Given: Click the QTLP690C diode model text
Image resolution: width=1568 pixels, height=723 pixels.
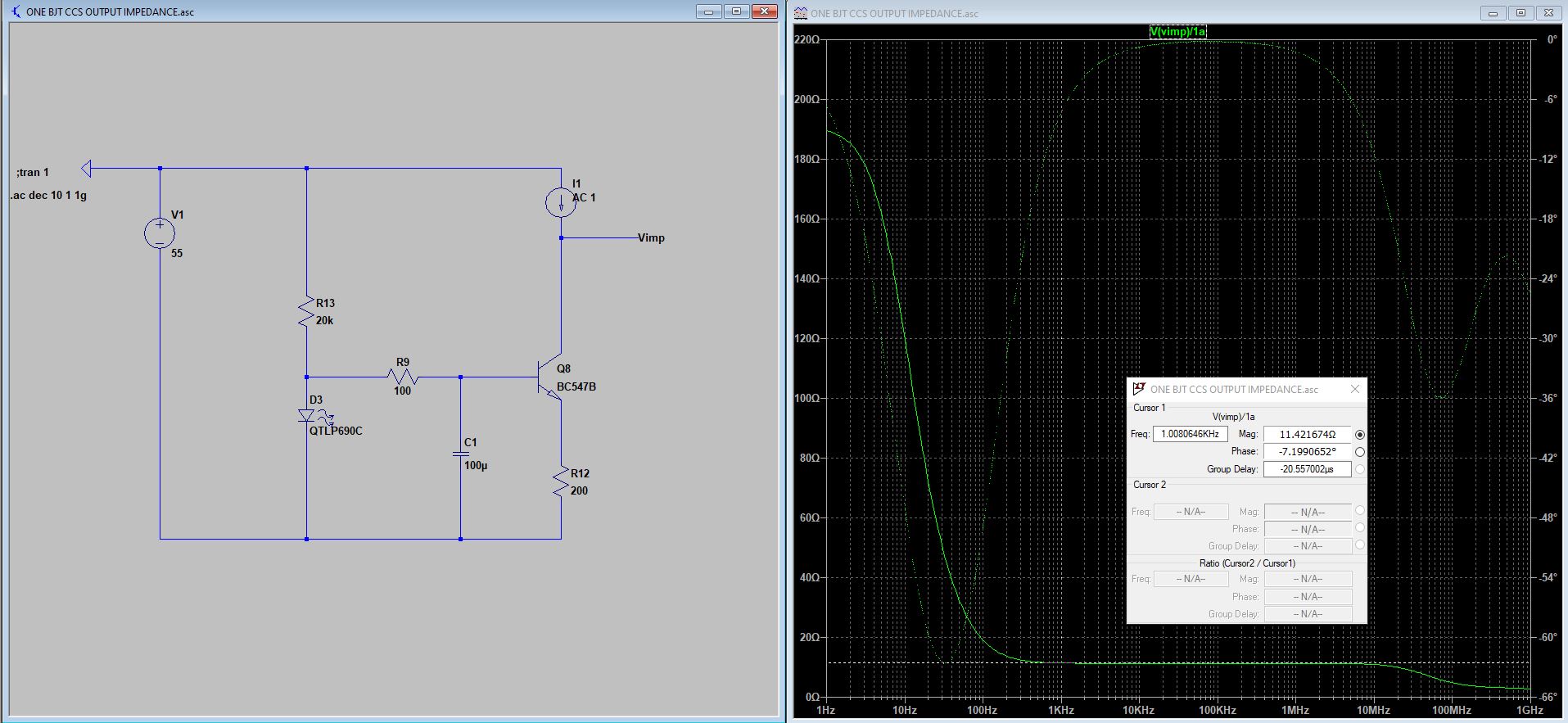Looking at the screenshot, I should [336, 432].
